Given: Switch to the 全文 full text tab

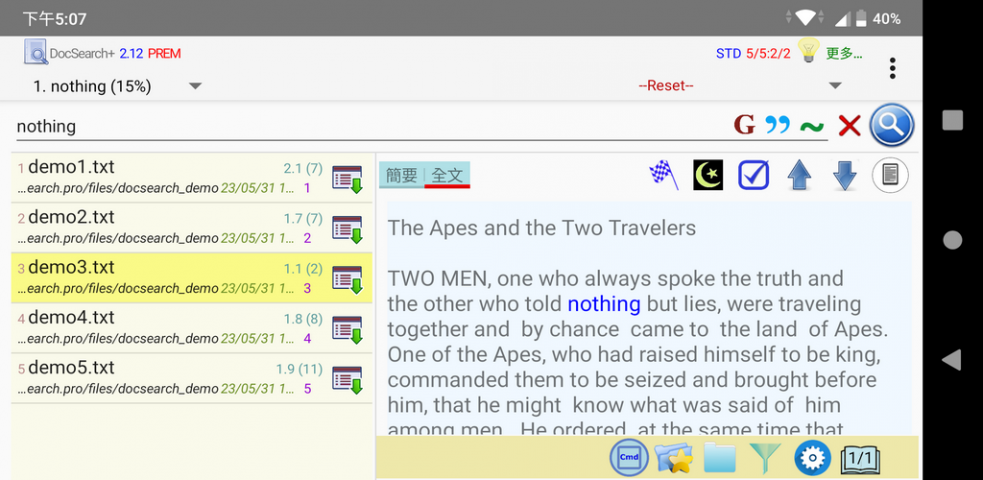Looking at the screenshot, I should (447, 175).
